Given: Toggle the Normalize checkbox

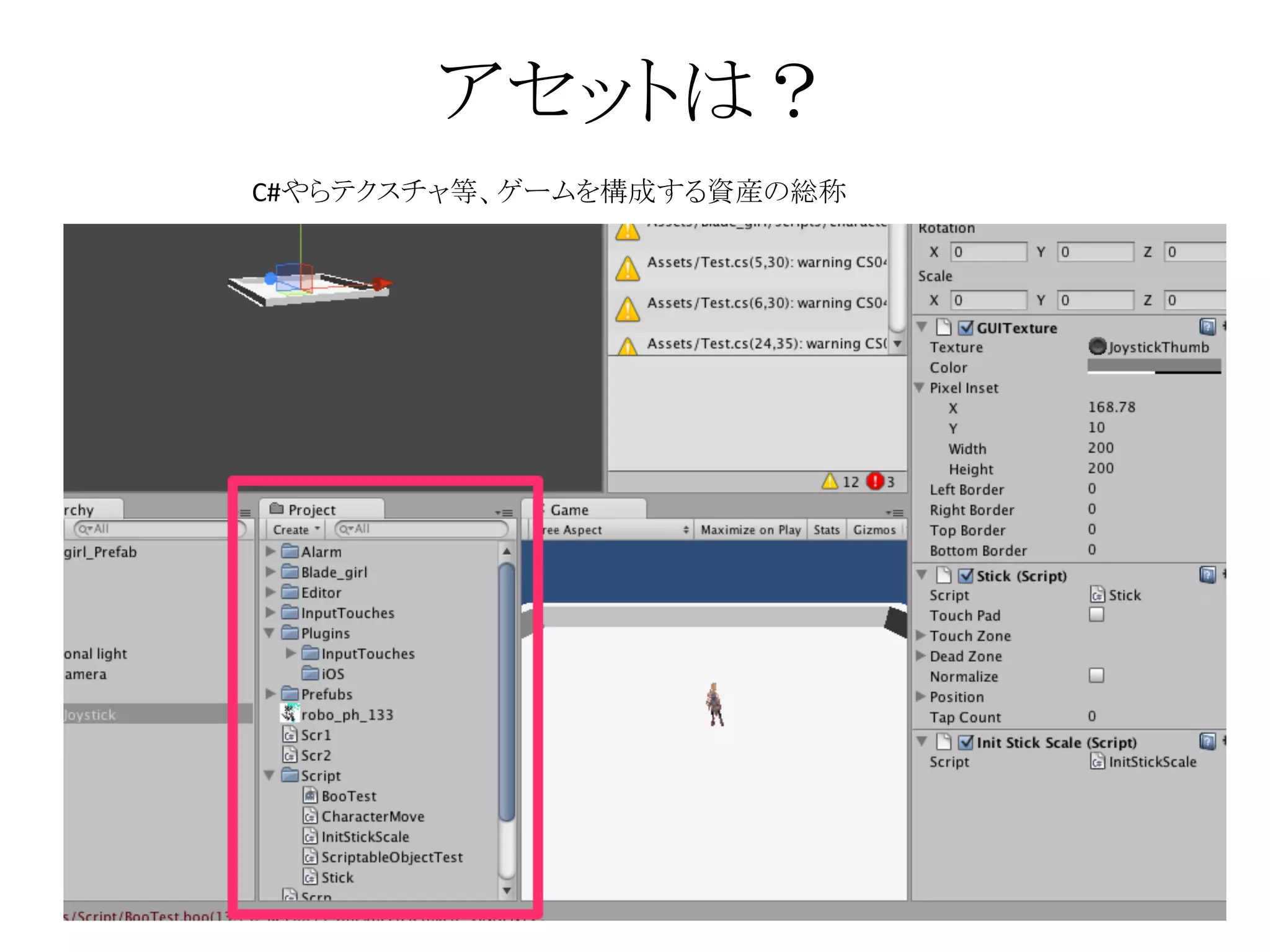Looking at the screenshot, I should point(1096,675).
